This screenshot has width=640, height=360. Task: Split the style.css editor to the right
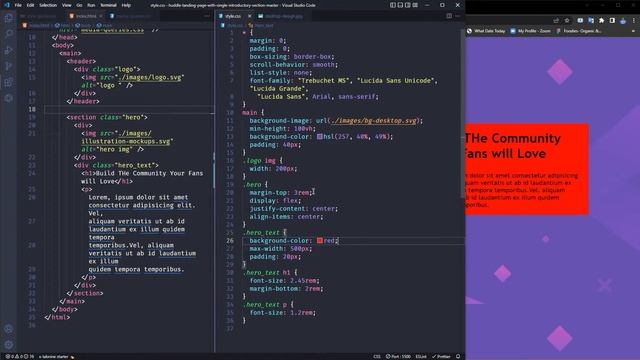point(449,16)
